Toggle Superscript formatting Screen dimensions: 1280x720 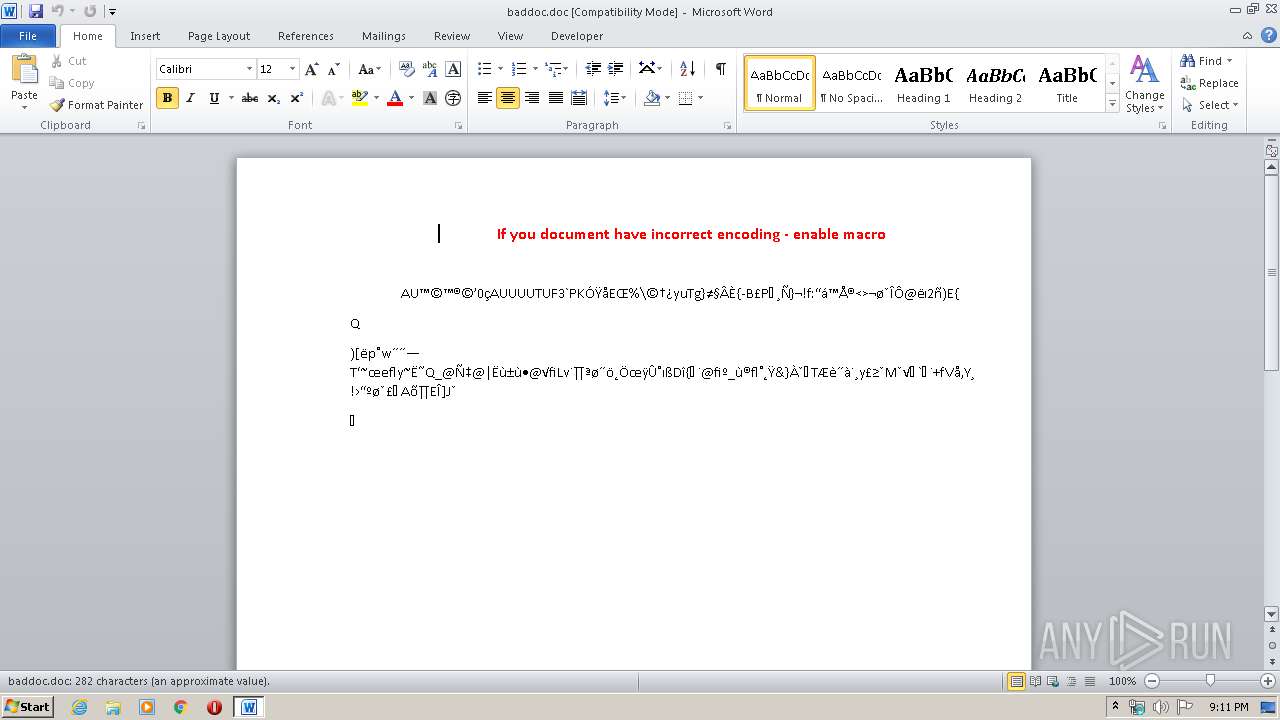coord(297,98)
